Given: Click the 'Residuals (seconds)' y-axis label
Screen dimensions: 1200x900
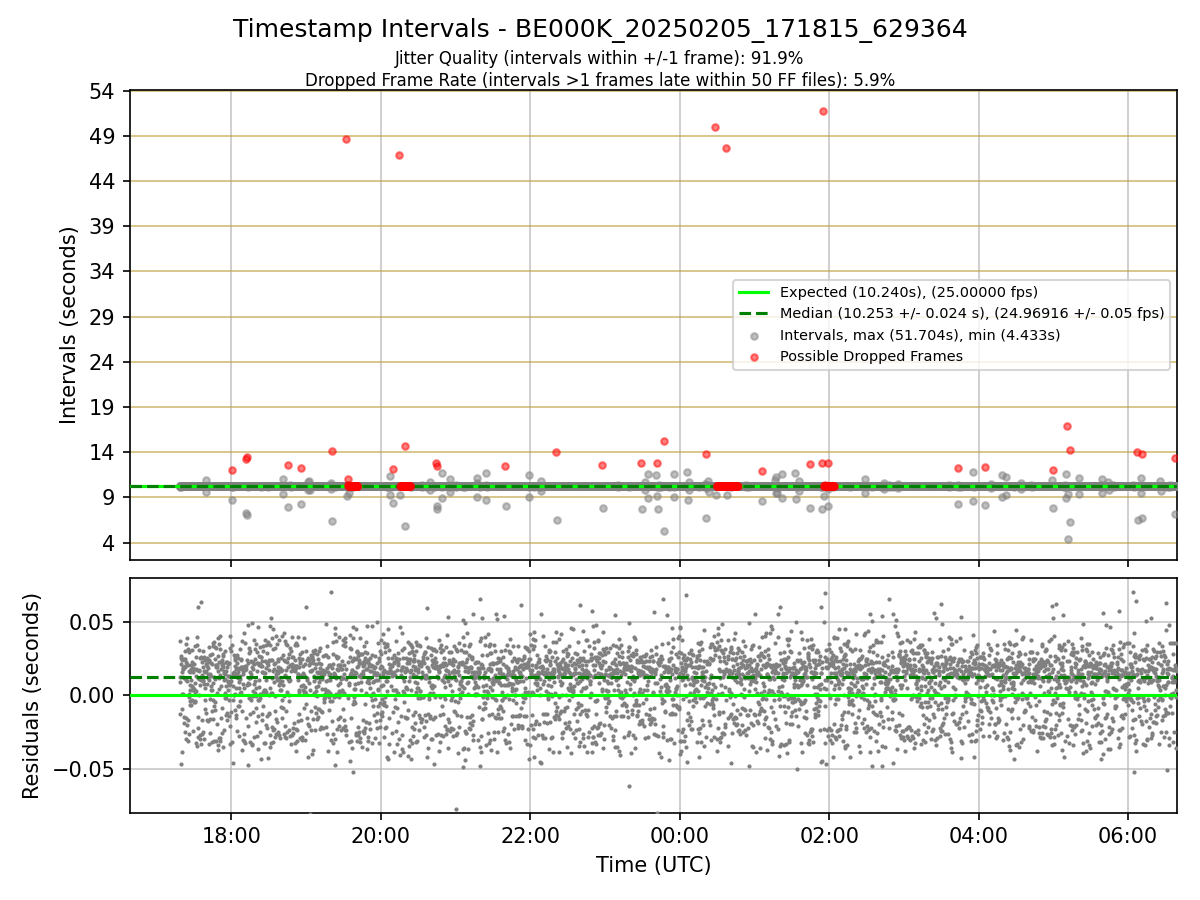Looking at the screenshot, I should [x=32, y=696].
